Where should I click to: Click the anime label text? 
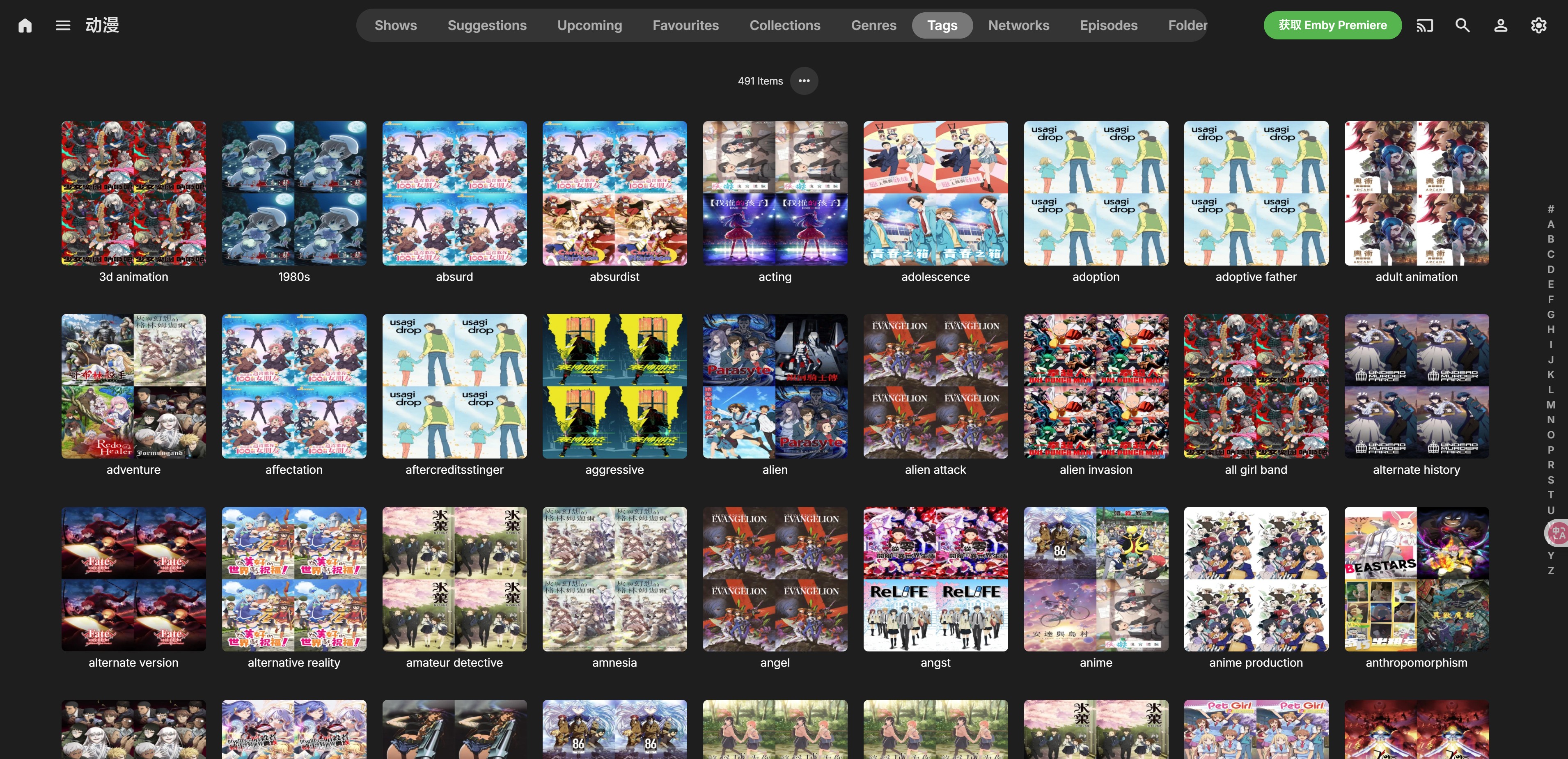[1096, 663]
